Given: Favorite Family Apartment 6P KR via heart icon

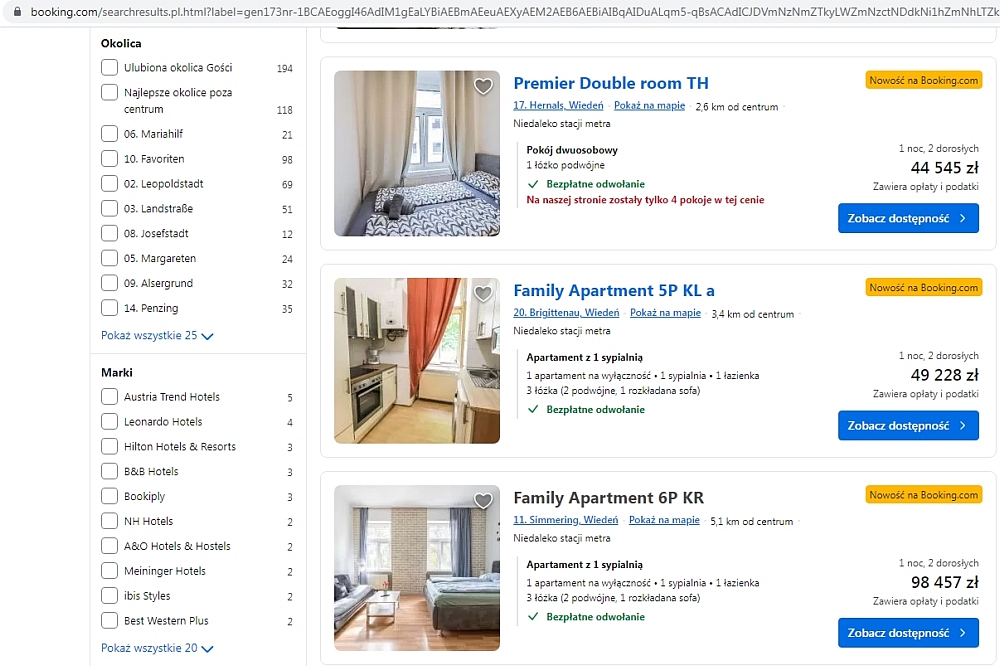Looking at the screenshot, I should click(483, 500).
